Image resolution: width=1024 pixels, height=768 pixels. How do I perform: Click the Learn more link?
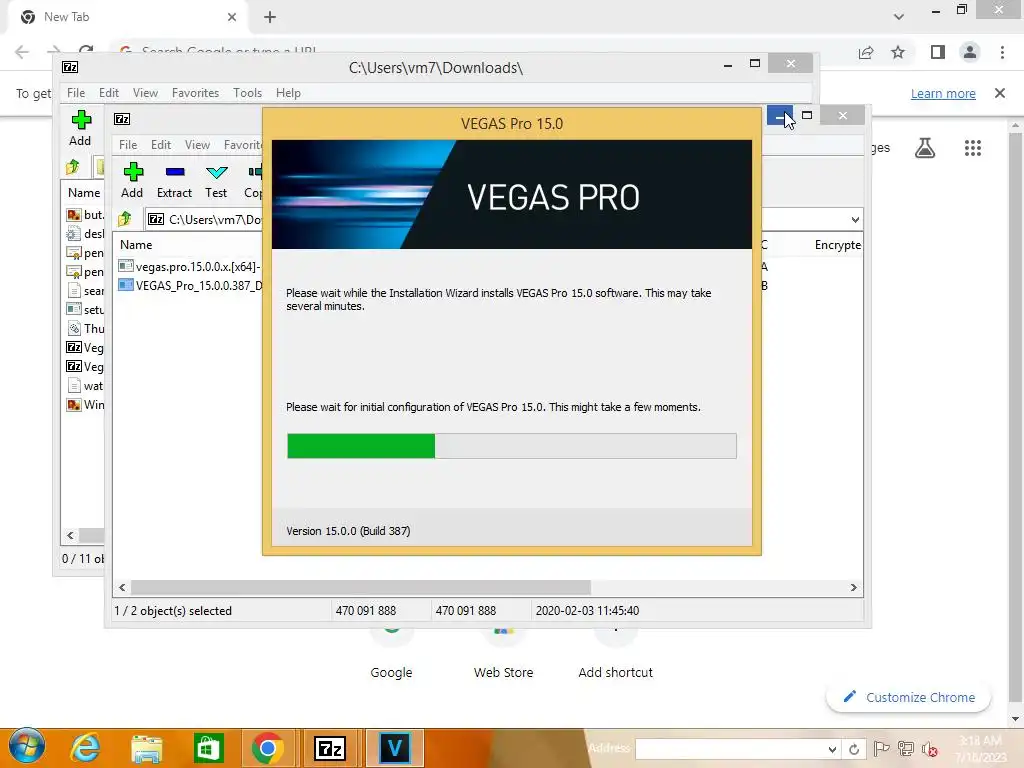click(x=943, y=93)
